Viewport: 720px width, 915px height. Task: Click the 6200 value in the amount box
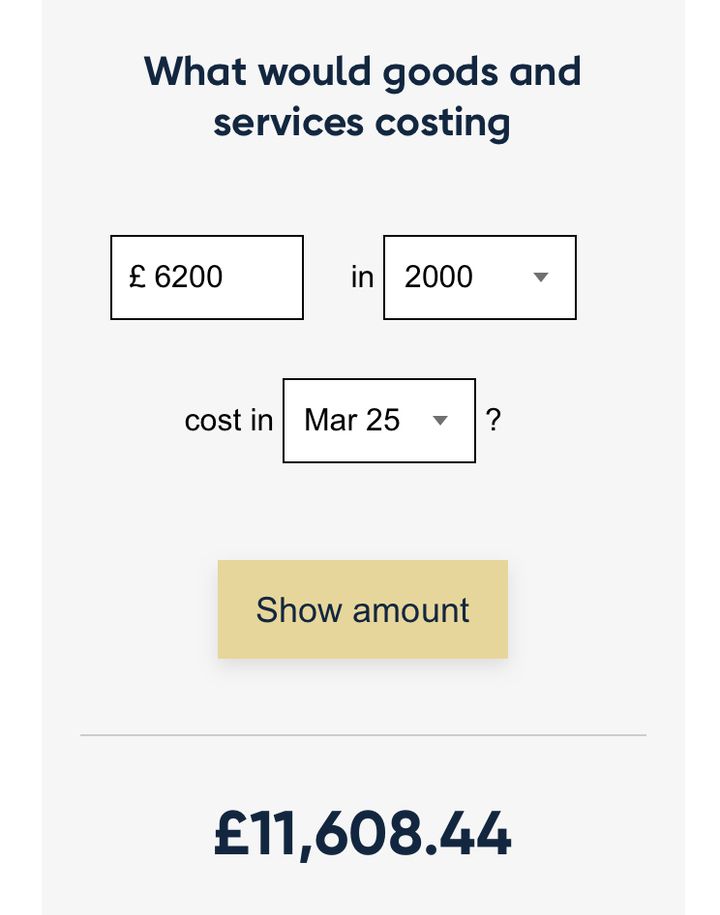tap(188, 277)
